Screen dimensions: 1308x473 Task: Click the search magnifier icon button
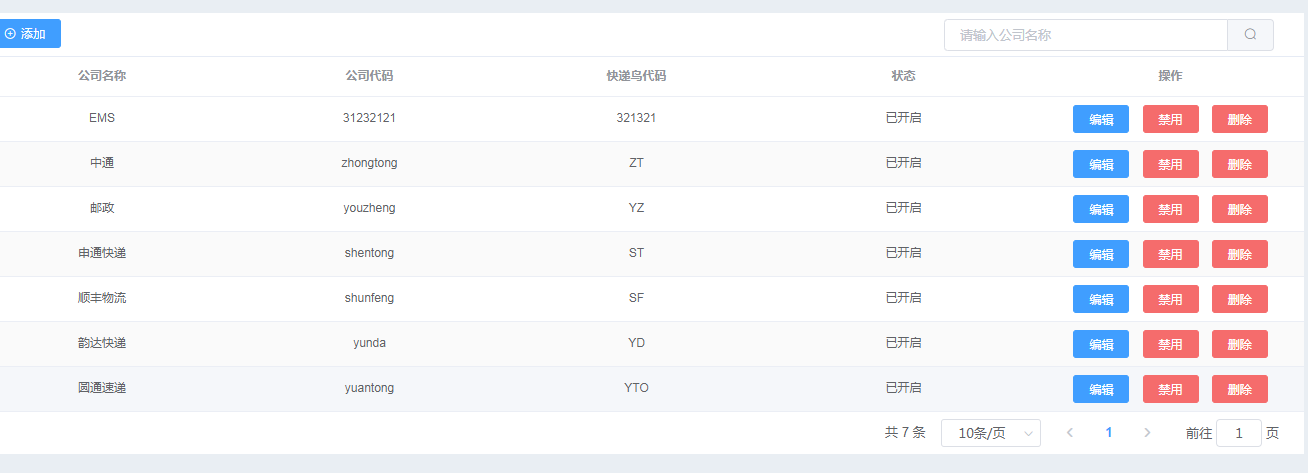tap(1250, 35)
